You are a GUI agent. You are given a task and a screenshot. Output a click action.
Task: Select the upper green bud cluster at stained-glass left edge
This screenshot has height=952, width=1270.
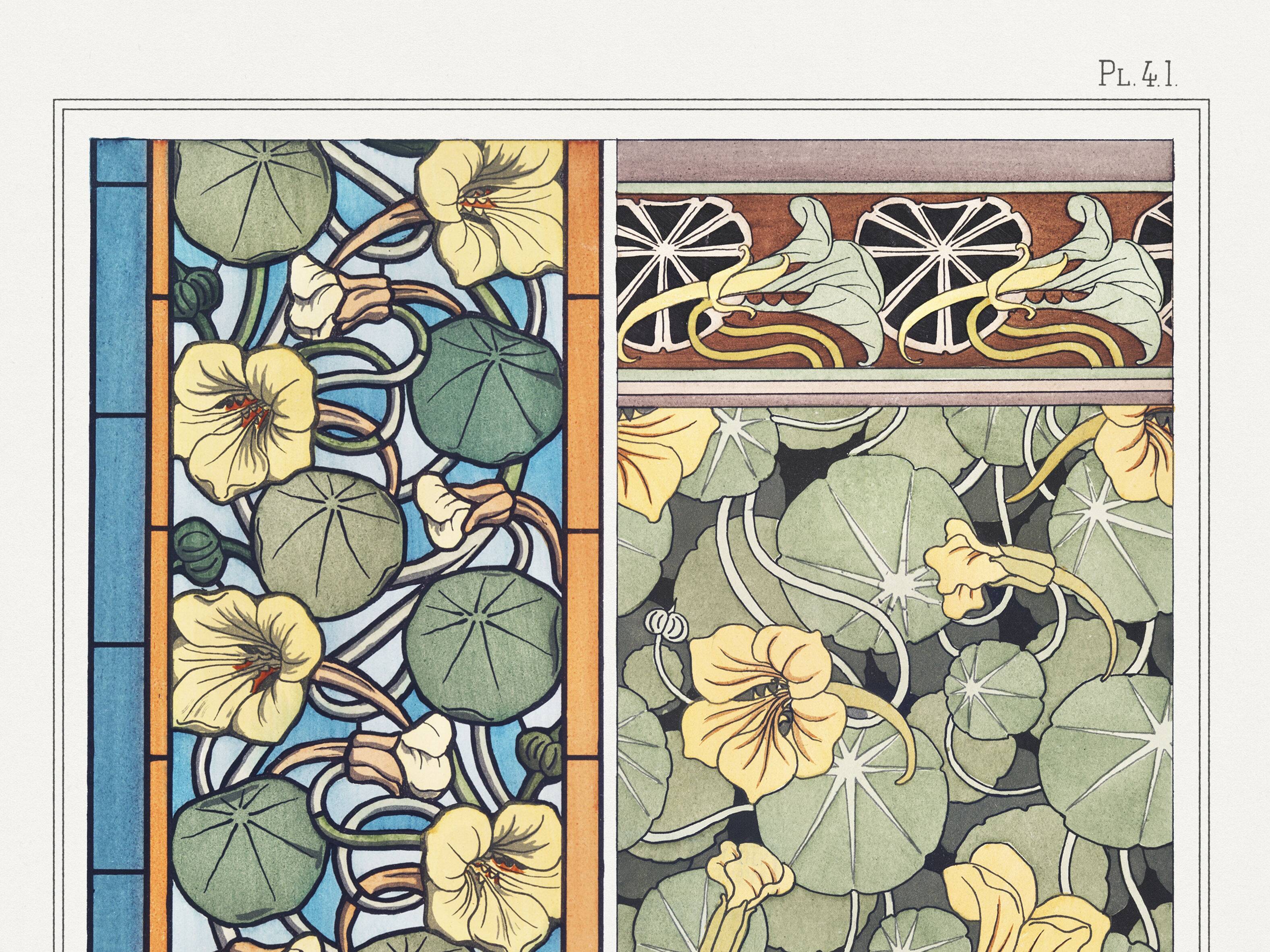(x=196, y=294)
